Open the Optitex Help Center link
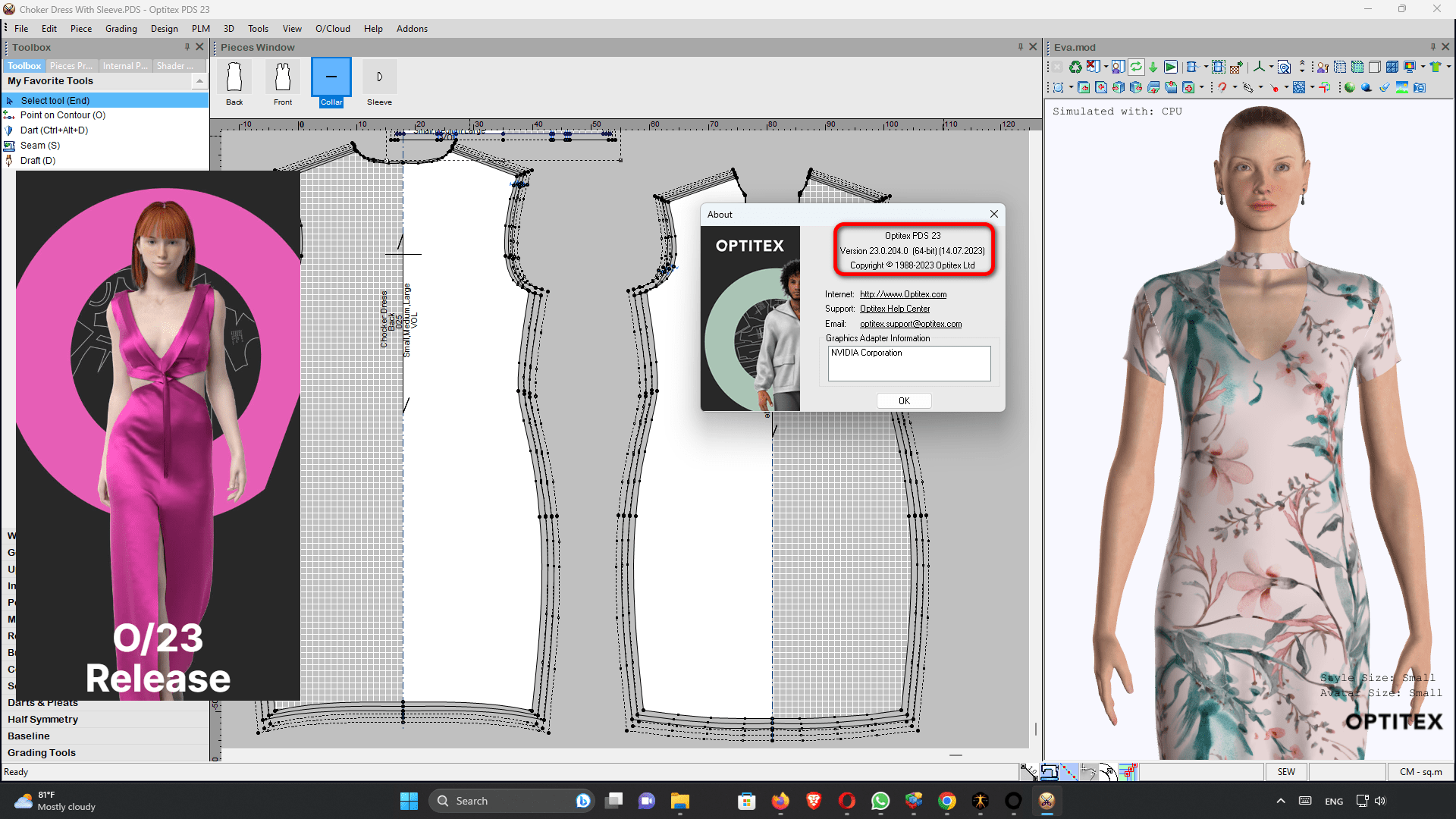The height and width of the screenshot is (819, 1456). click(x=895, y=309)
